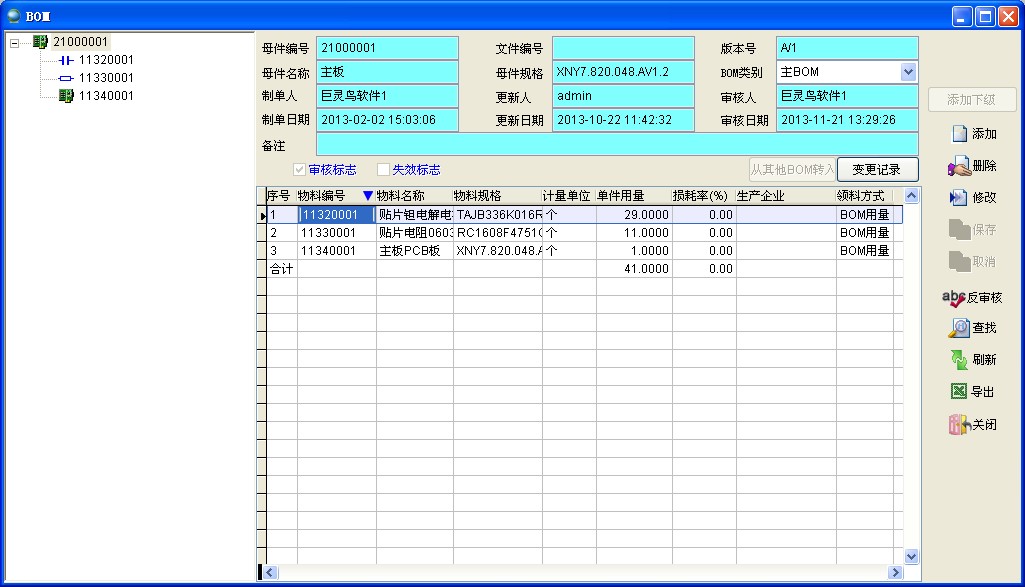This screenshot has width=1025, height=587.
Task: Click the 查找 (Search) icon
Action: tap(959, 328)
